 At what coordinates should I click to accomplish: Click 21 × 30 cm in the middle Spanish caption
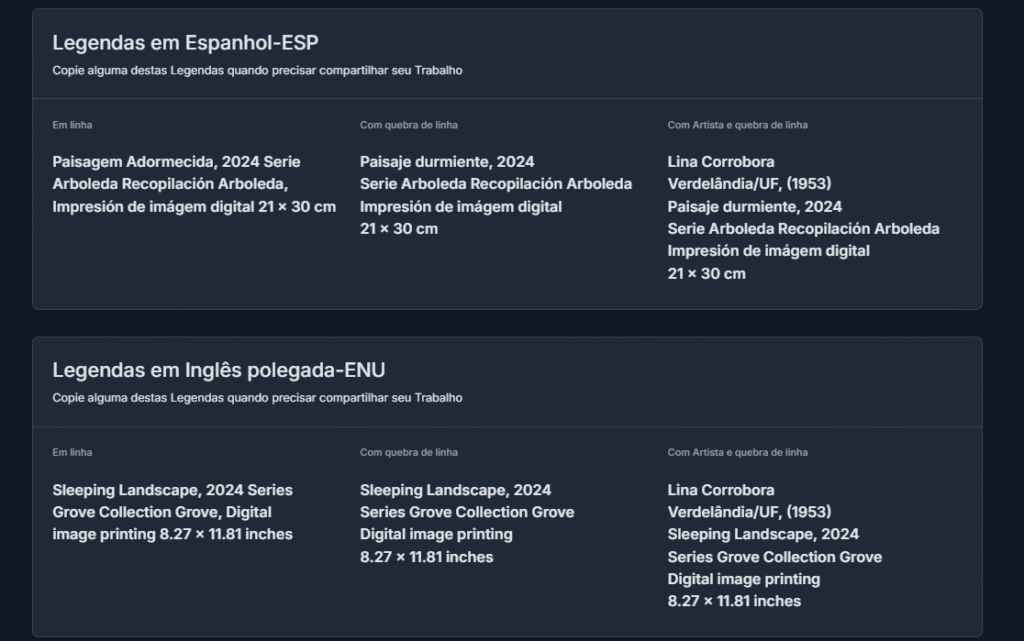[x=399, y=229]
